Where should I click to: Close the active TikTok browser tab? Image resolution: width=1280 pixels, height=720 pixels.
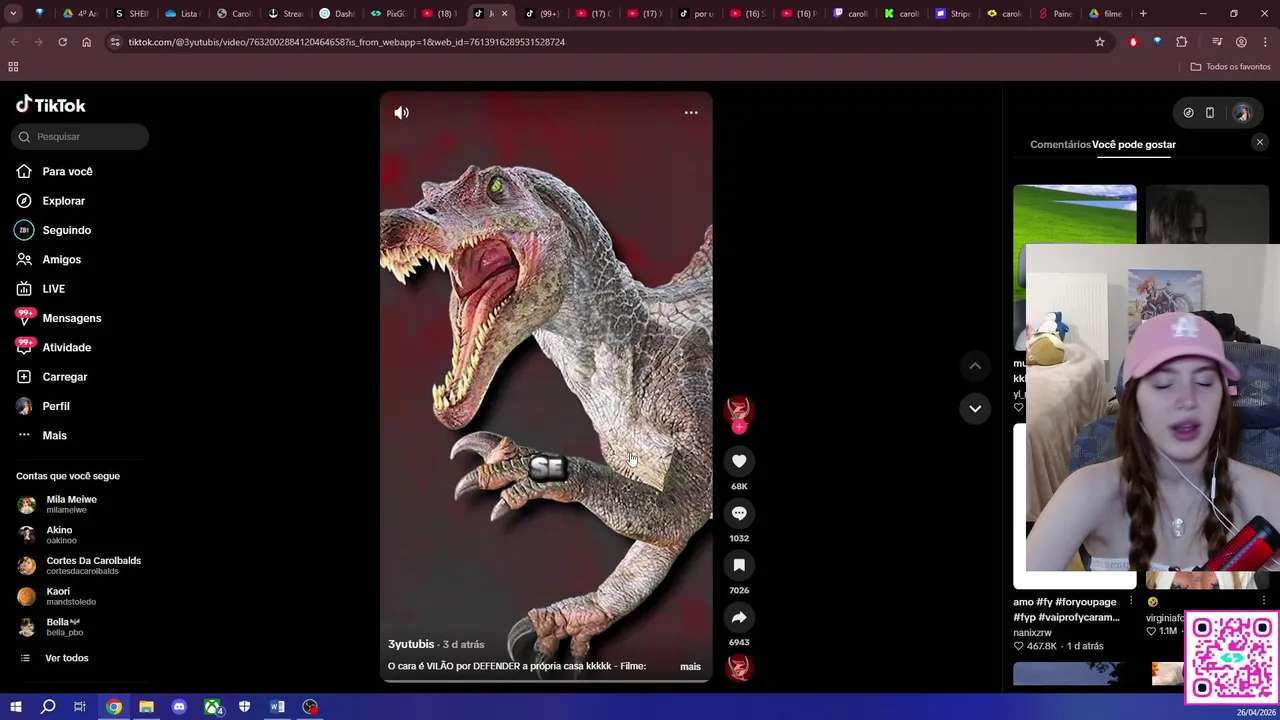[504, 14]
